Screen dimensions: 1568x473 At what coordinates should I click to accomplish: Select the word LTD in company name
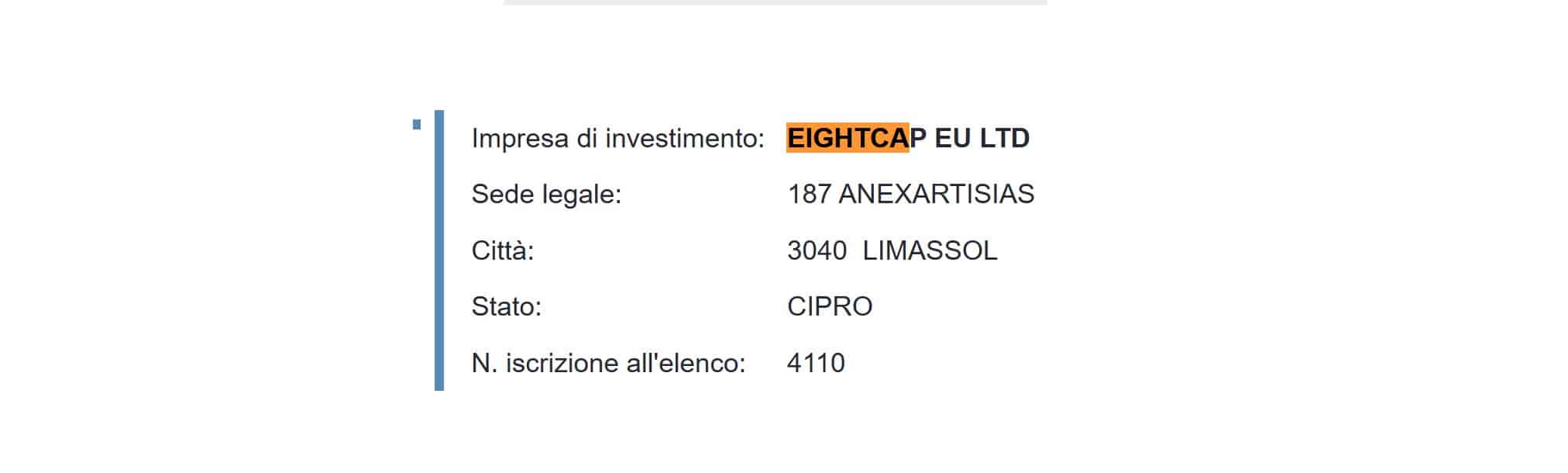point(1005,138)
